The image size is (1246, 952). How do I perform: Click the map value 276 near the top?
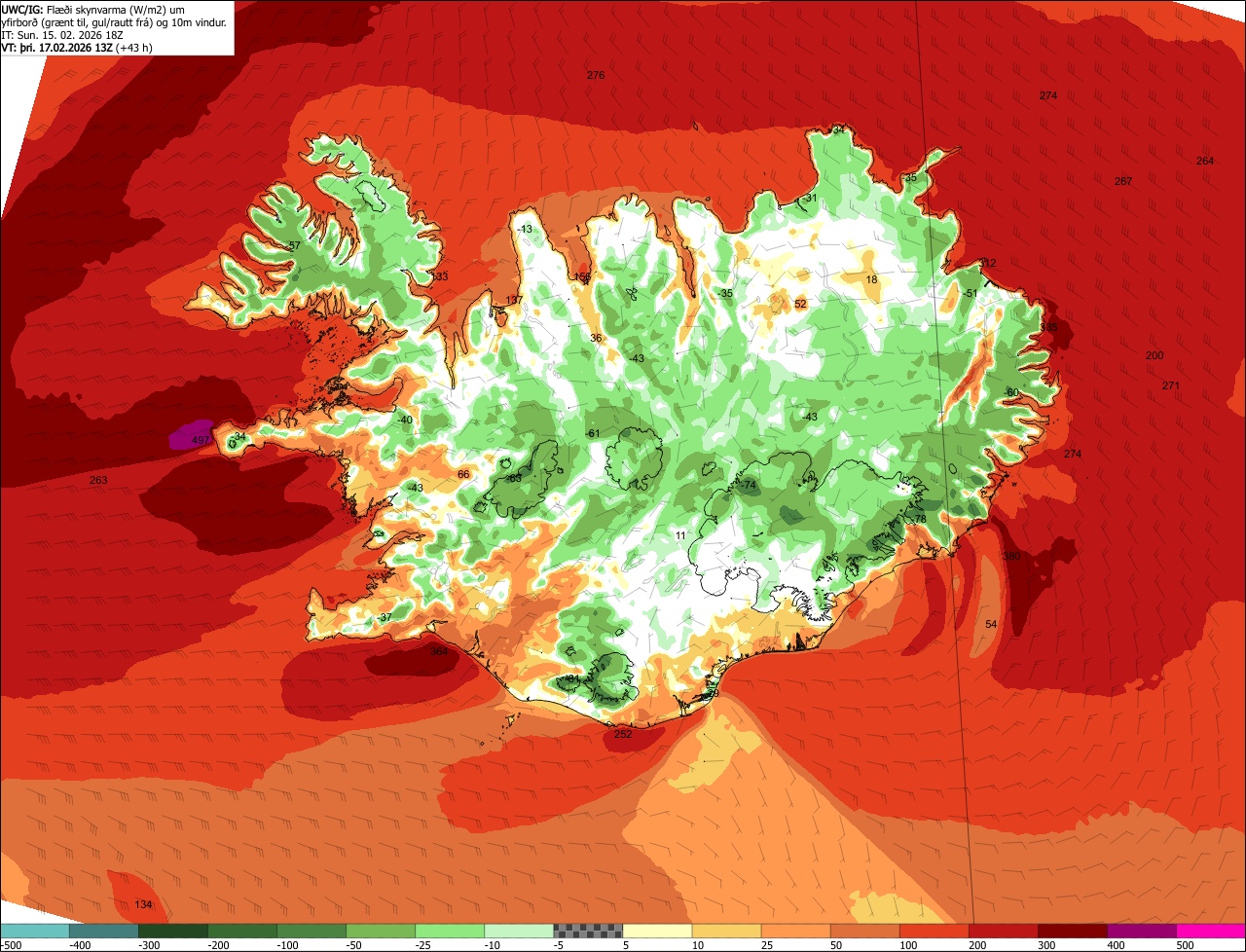[596, 75]
